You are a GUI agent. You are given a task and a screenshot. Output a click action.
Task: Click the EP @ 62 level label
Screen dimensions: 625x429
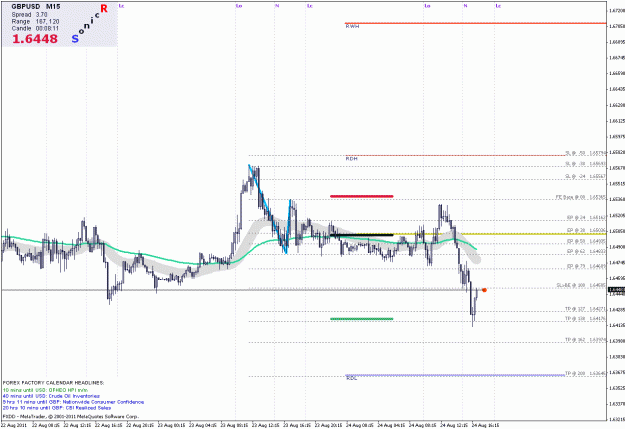(x=586, y=251)
